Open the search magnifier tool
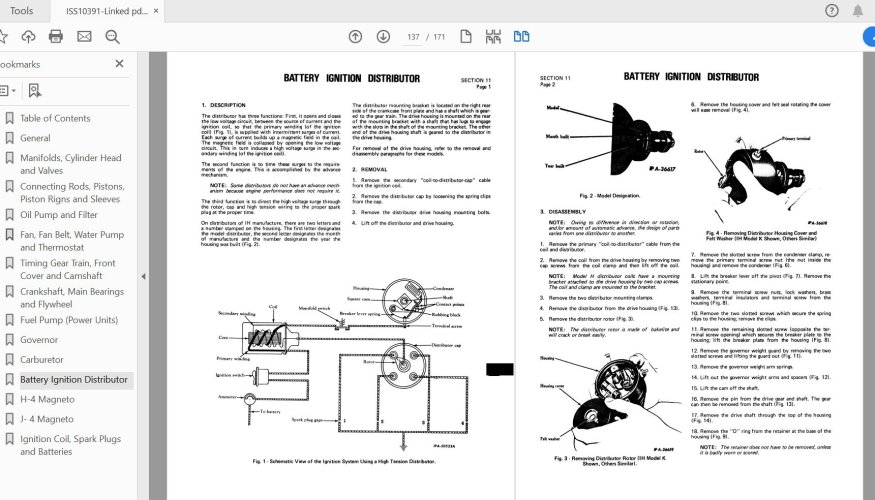Image resolution: width=875 pixels, height=500 pixels. click(x=112, y=37)
